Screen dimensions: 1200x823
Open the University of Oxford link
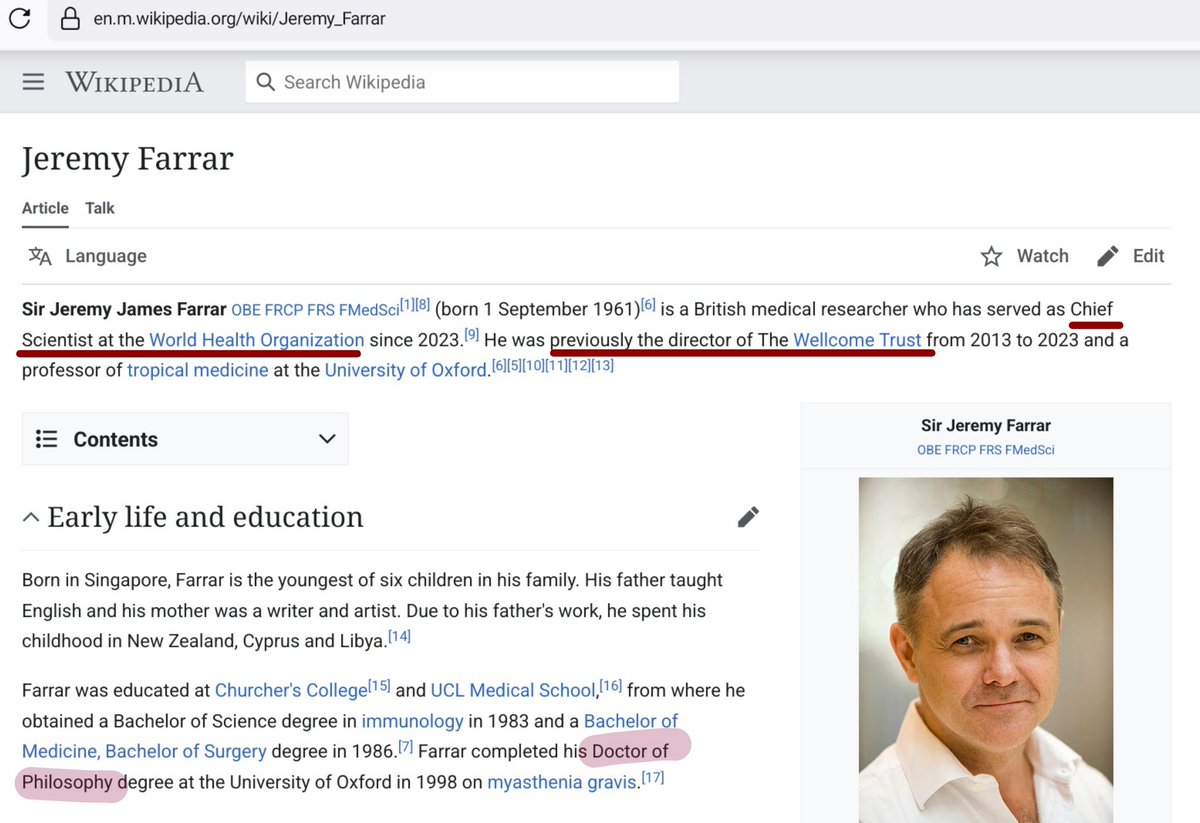[405, 370]
